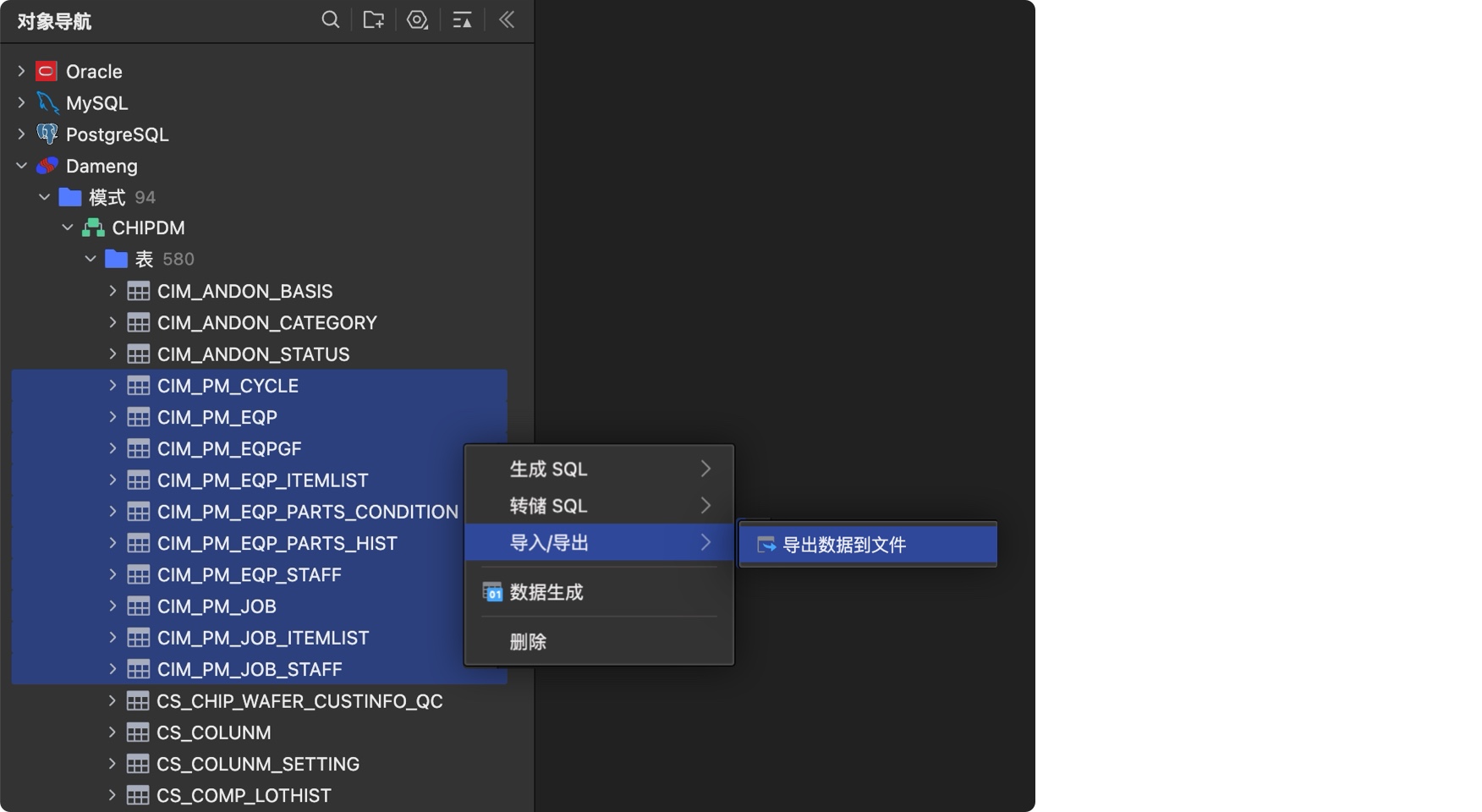Collapse the CHIPDM schema node
The height and width of the screenshot is (812, 1482).
tap(67, 228)
